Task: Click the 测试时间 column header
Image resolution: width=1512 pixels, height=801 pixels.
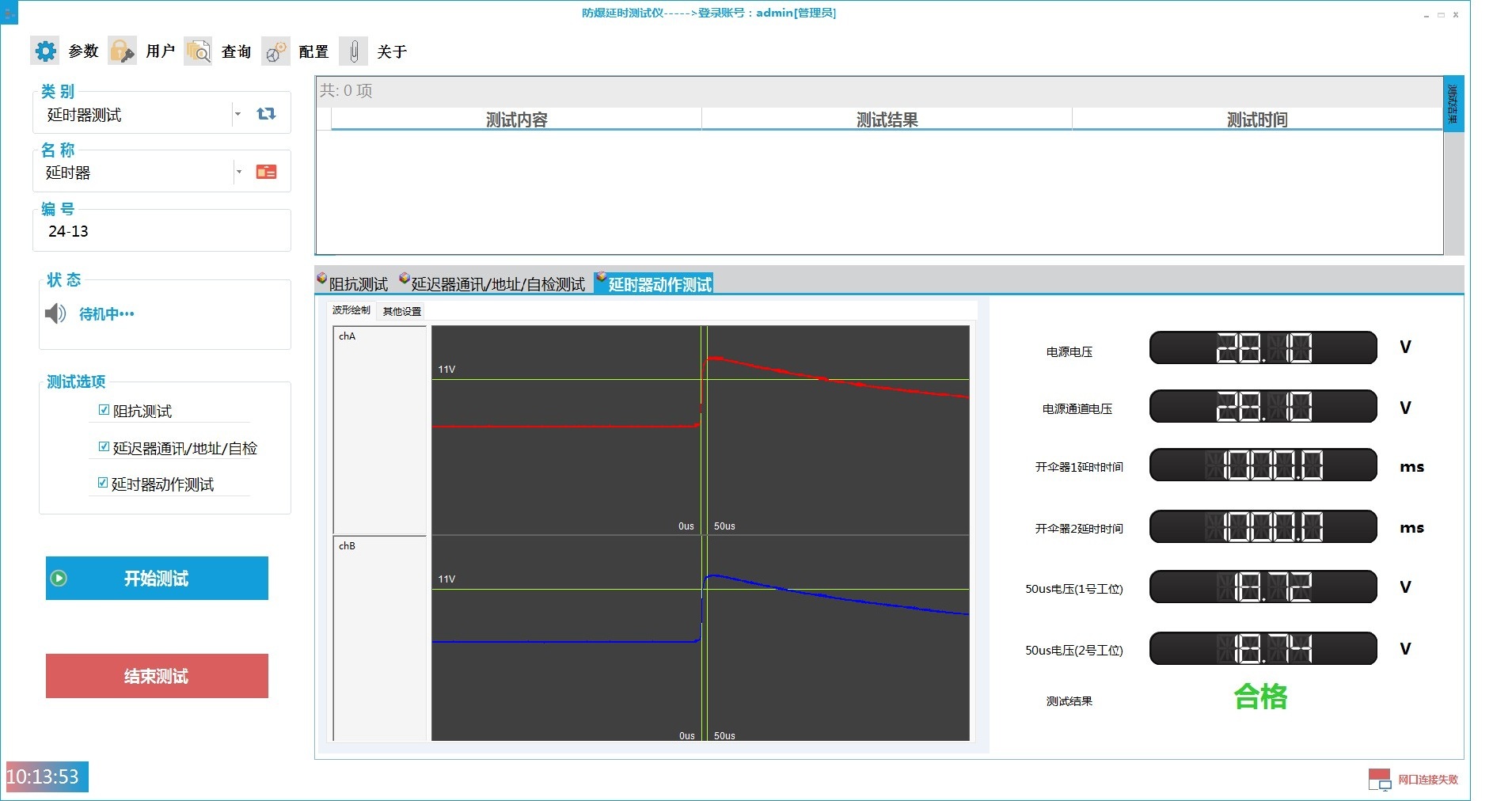Action: coord(1257,120)
